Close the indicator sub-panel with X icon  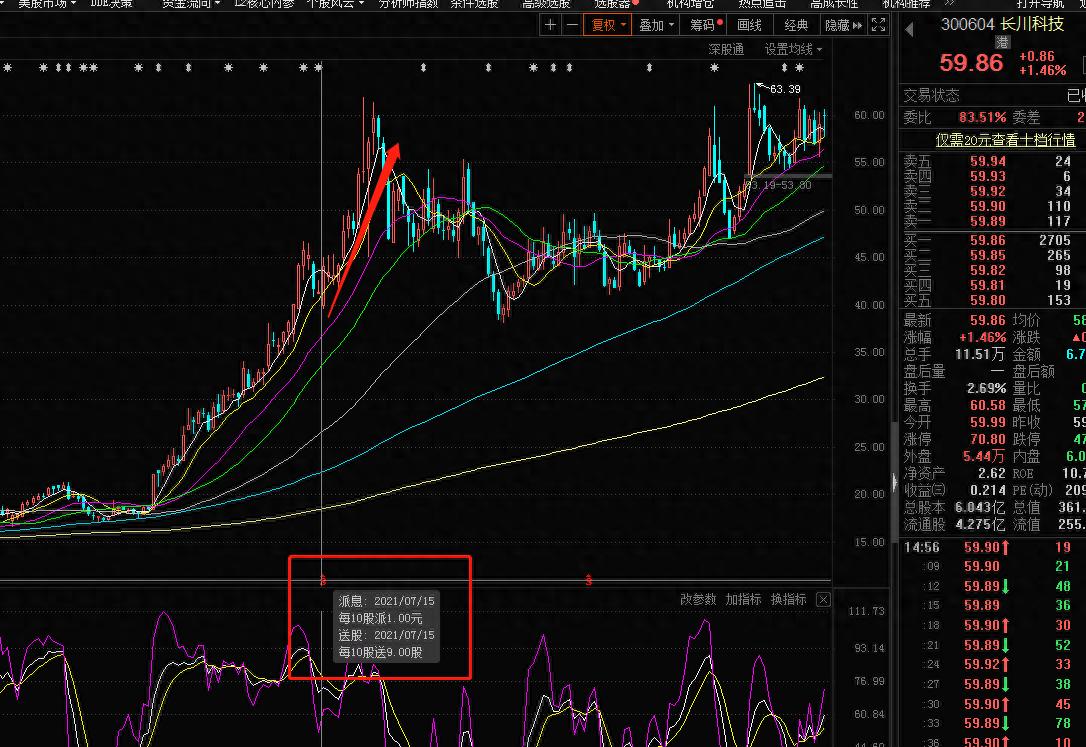coord(823,599)
